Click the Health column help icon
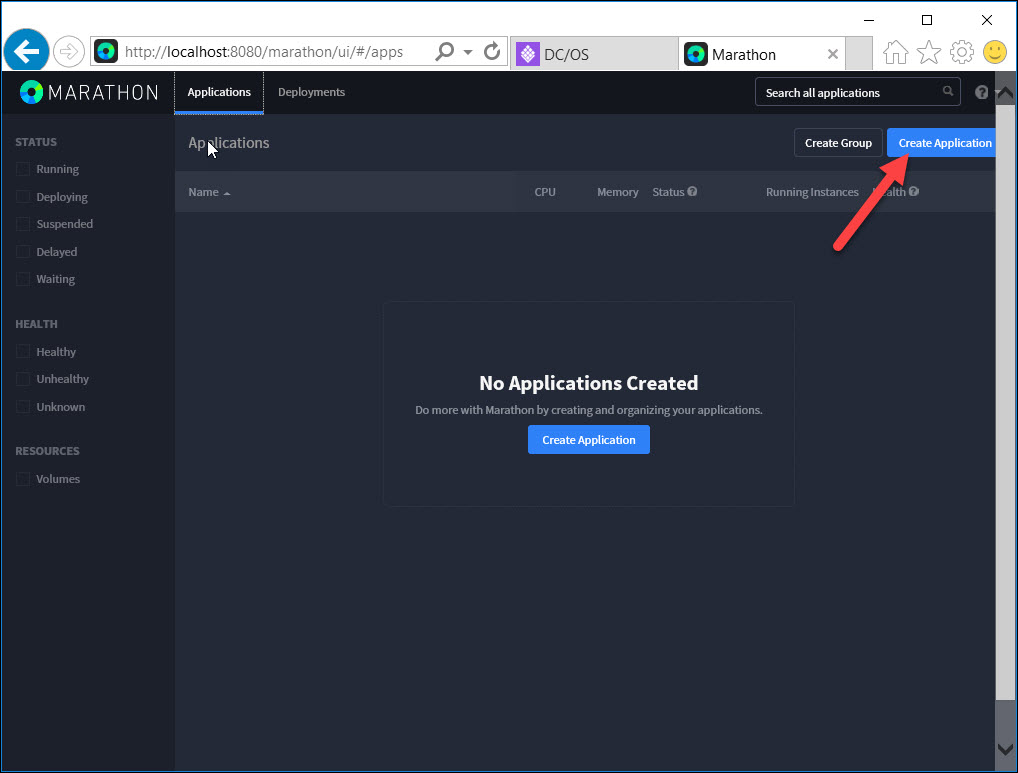Screen dimensions: 1018x773 coord(913,191)
